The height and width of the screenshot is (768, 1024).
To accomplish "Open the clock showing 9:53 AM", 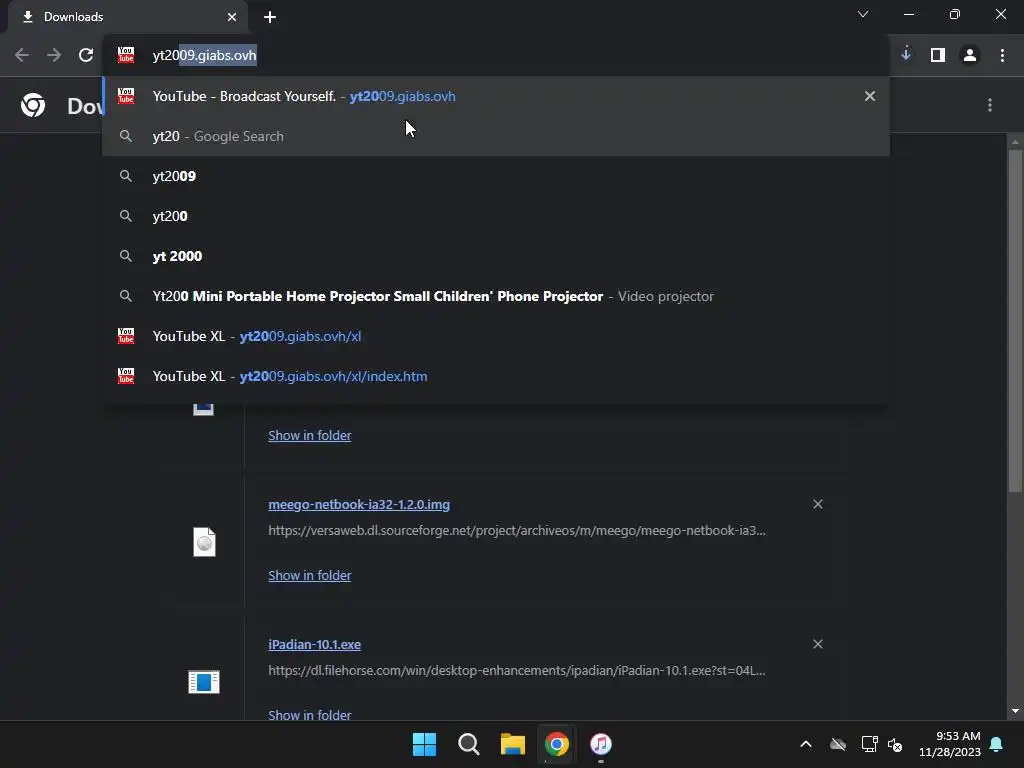I will [950, 744].
